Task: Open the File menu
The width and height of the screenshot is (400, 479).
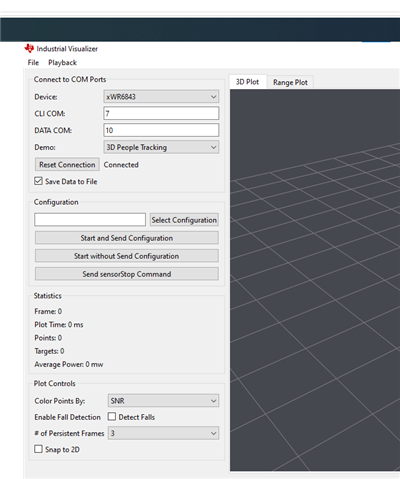Action: tap(33, 63)
